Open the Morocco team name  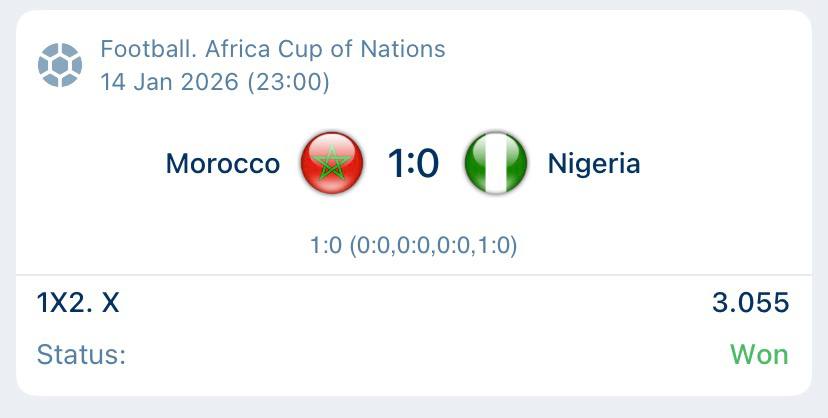point(223,163)
